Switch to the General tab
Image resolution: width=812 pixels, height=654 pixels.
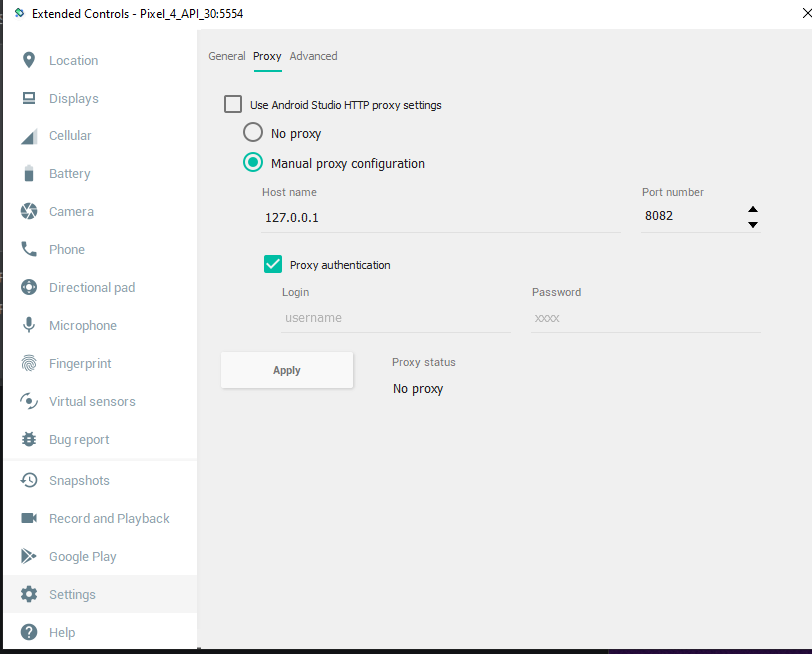tap(227, 57)
